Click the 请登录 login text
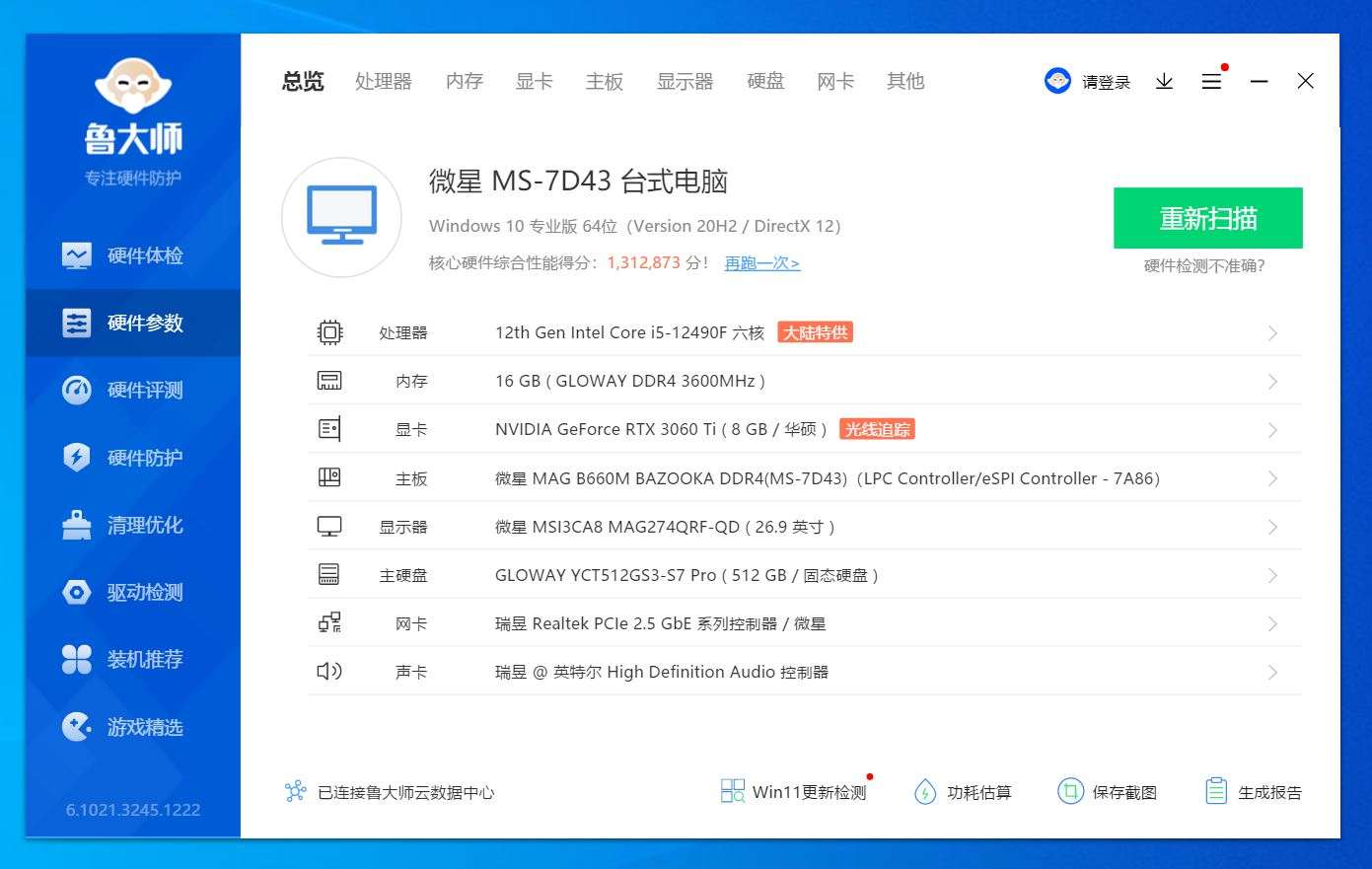This screenshot has width=1372, height=869. coord(1106,82)
